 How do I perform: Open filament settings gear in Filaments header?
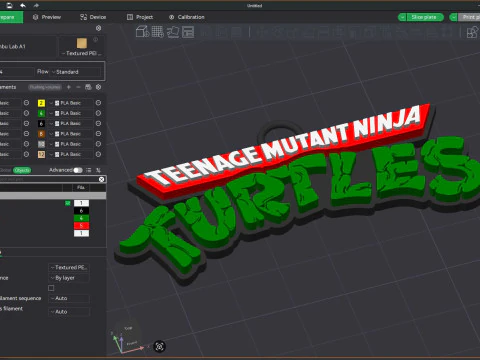coord(98,87)
